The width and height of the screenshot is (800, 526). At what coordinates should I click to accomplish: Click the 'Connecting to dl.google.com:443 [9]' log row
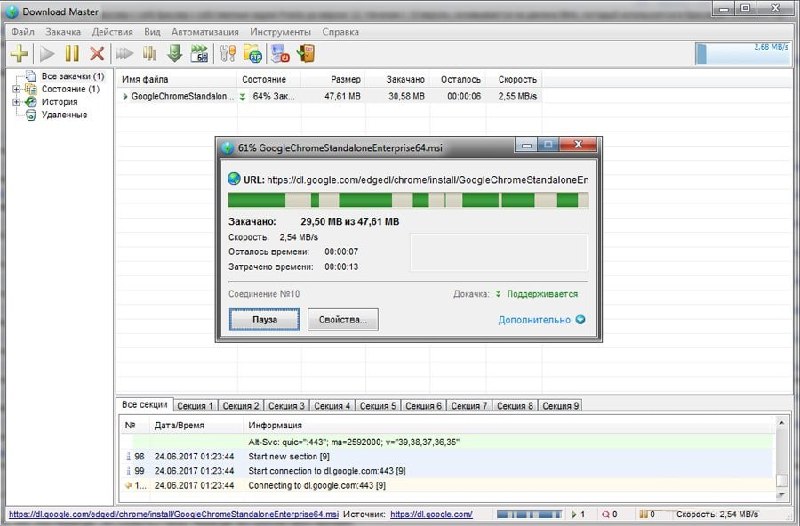[x=447, y=486]
